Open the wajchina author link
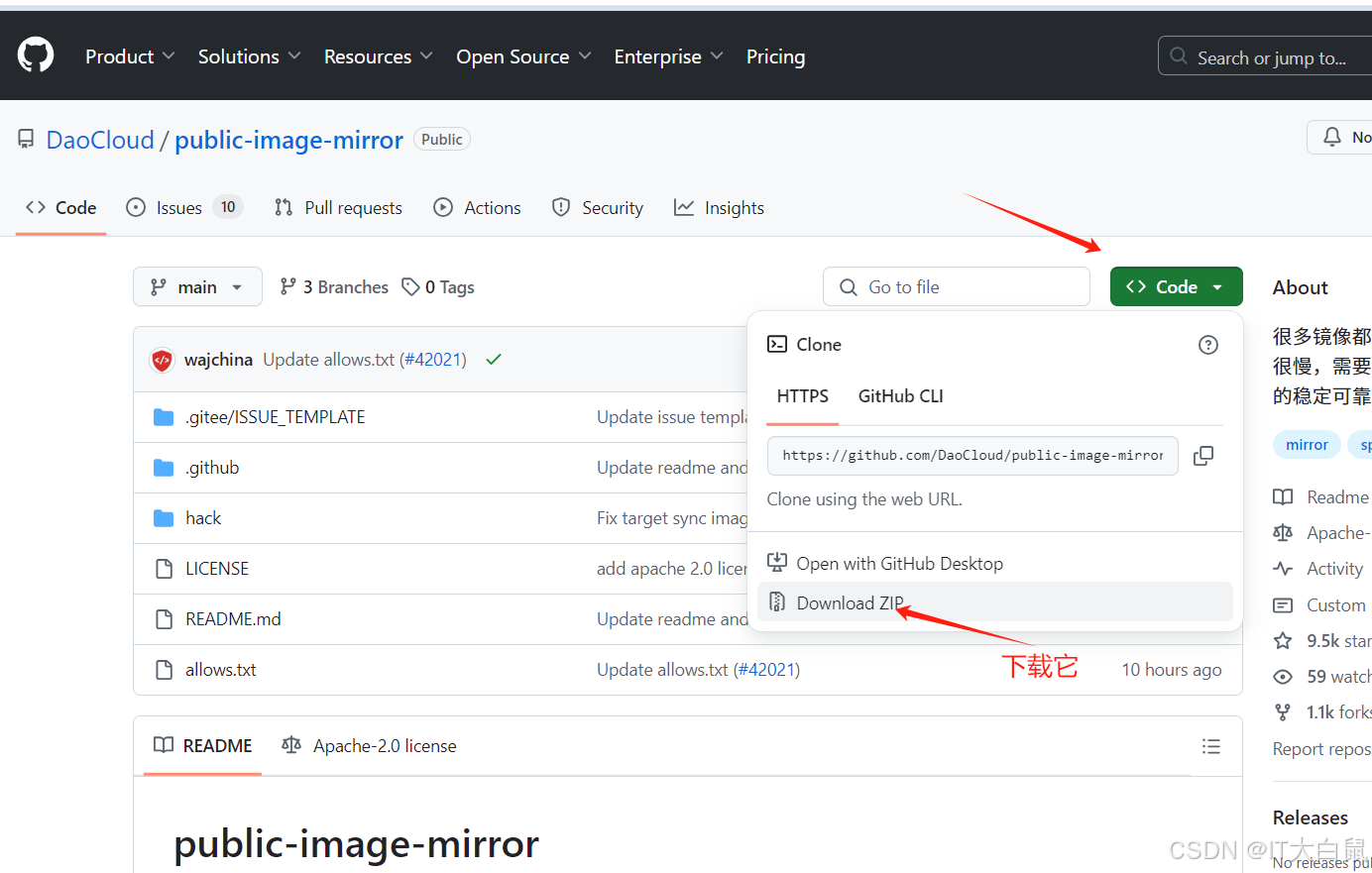Screen dimensions: 1372x873 pos(218,360)
